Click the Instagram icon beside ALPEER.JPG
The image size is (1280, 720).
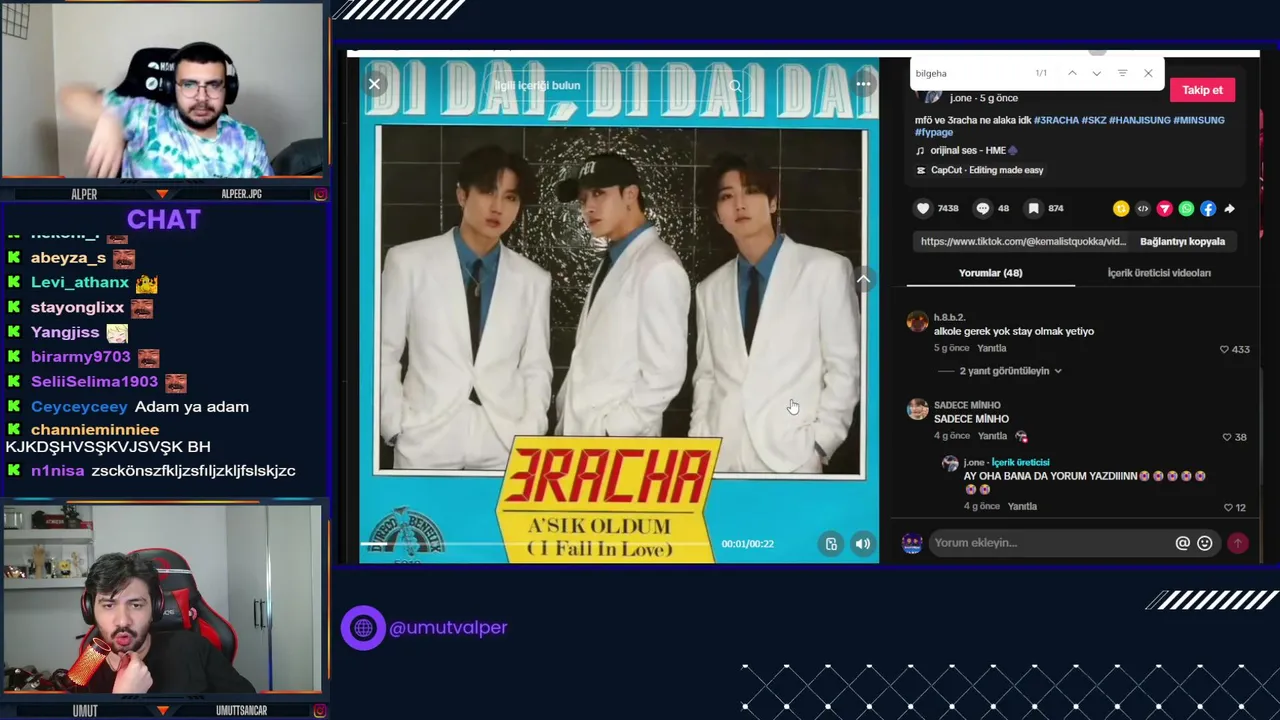click(320, 194)
